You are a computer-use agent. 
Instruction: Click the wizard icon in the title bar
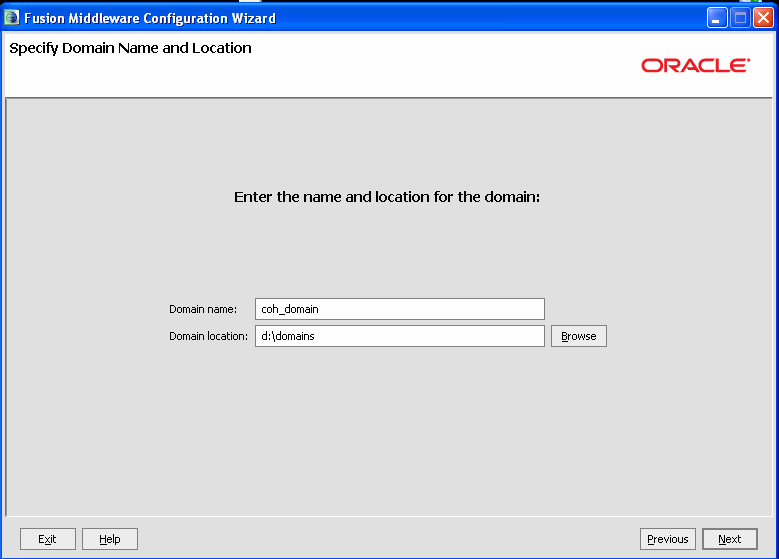(11, 18)
